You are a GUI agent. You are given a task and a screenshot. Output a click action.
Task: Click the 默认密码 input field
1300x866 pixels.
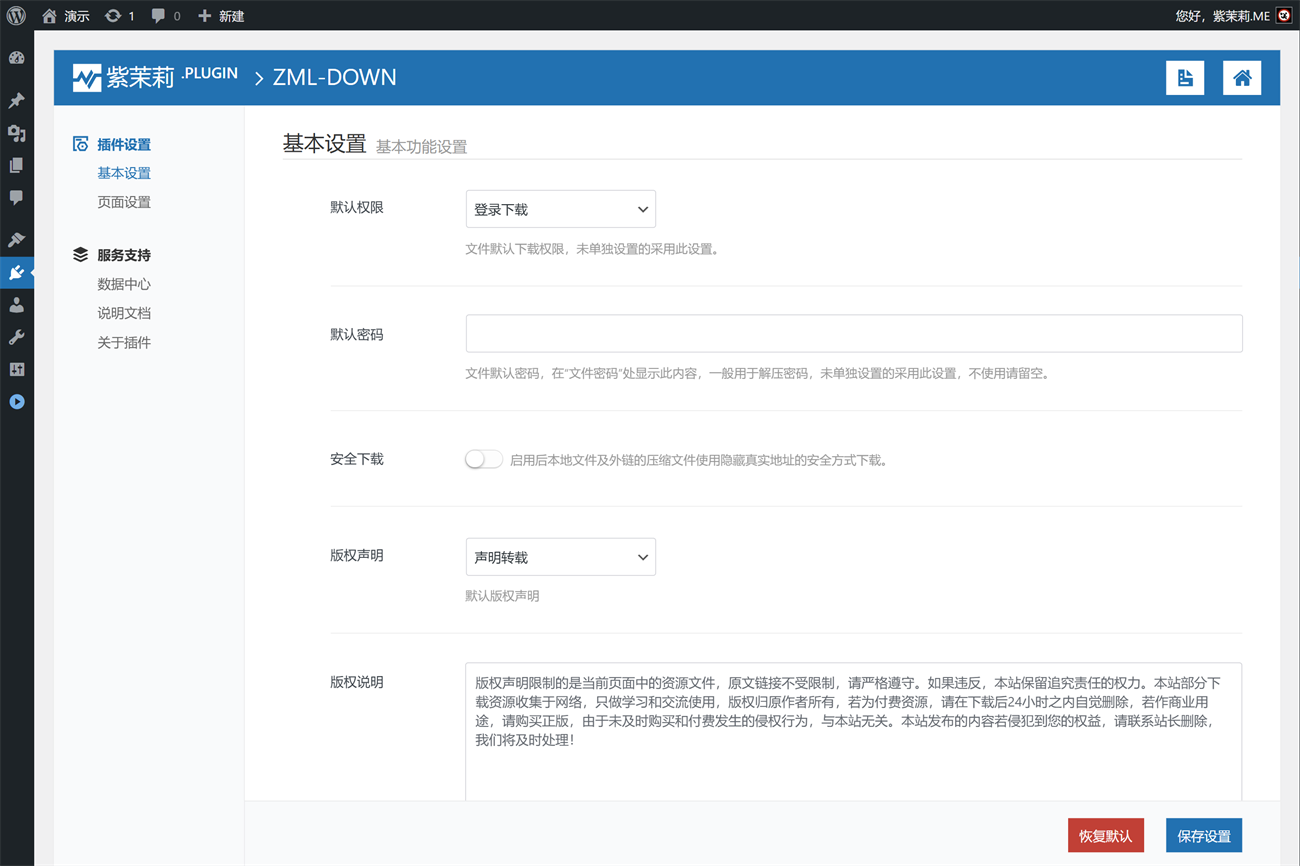click(x=854, y=333)
